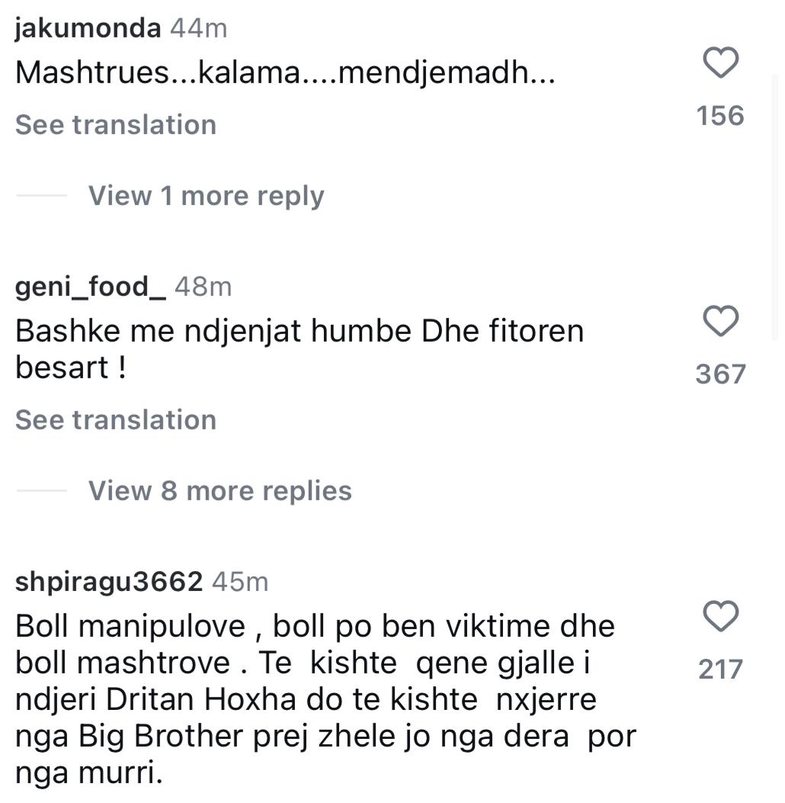Translate the geni_food_ comment
785x803 pixels.
pos(115,419)
